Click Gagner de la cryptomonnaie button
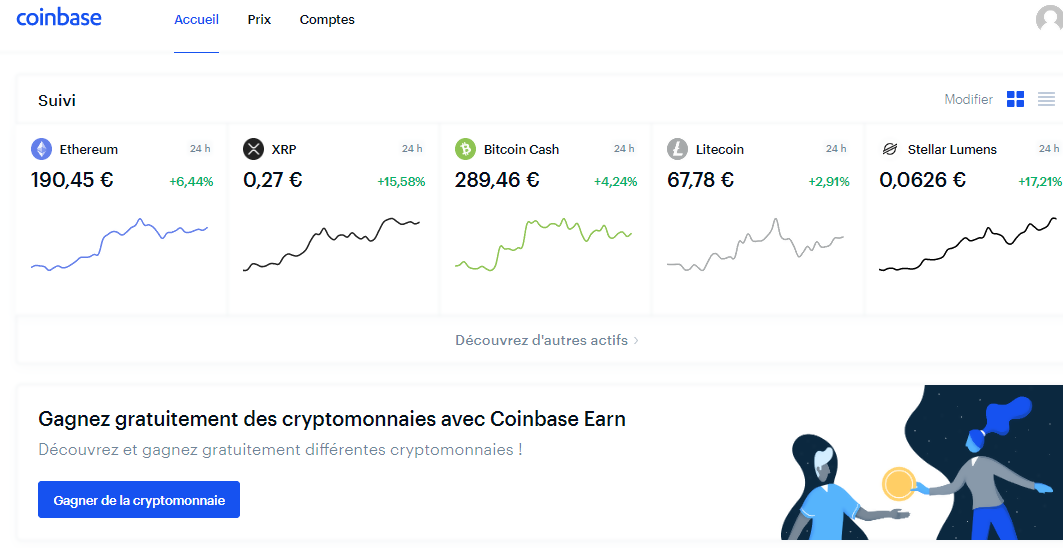The image size is (1063, 548). (139, 500)
